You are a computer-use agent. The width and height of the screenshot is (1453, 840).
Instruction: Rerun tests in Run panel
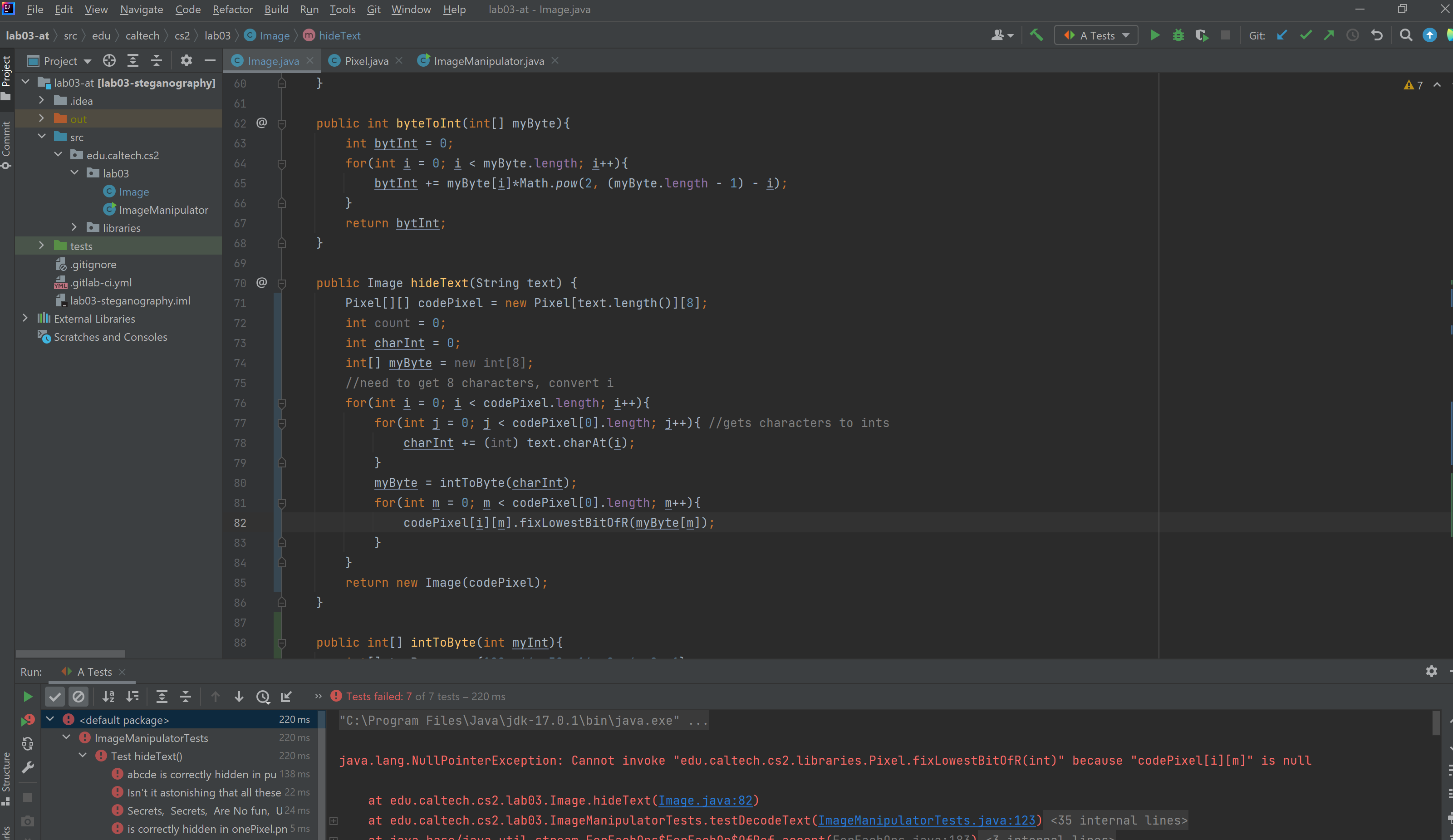[x=27, y=697]
